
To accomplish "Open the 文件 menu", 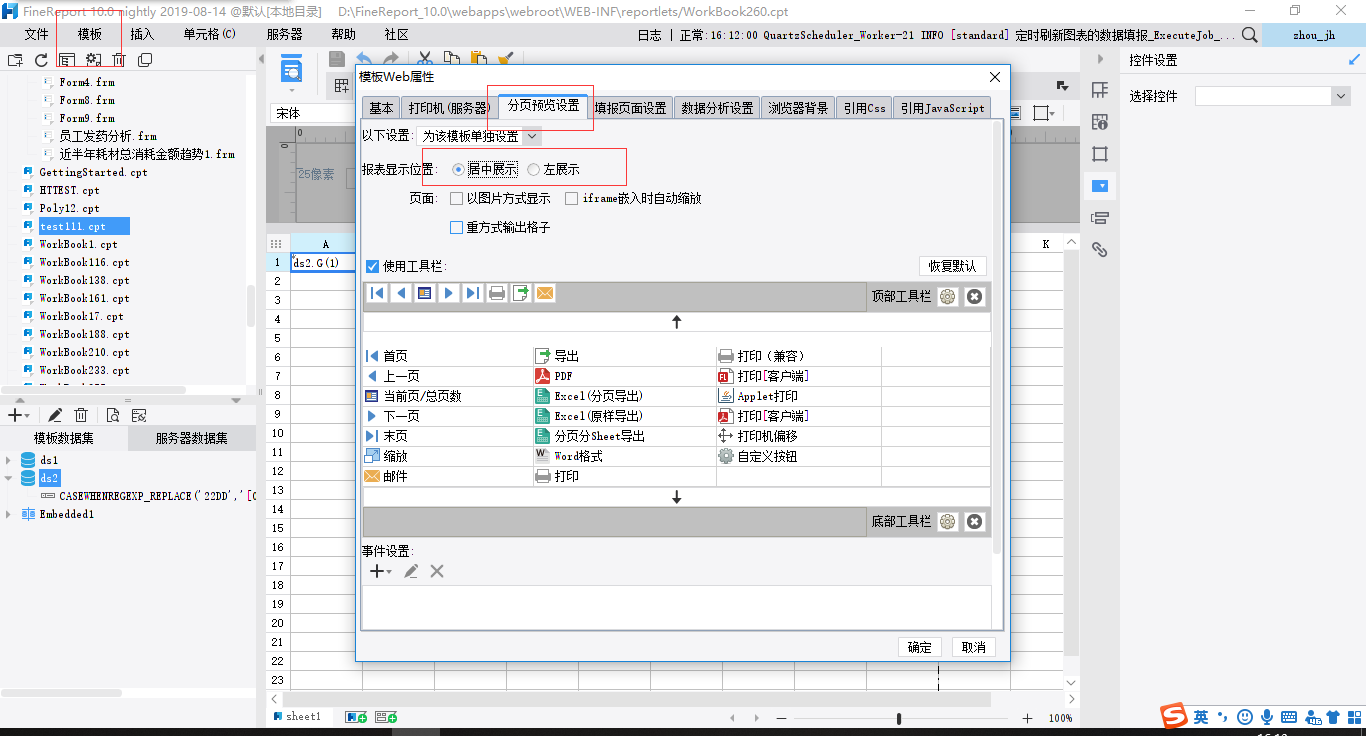I will click(x=36, y=34).
